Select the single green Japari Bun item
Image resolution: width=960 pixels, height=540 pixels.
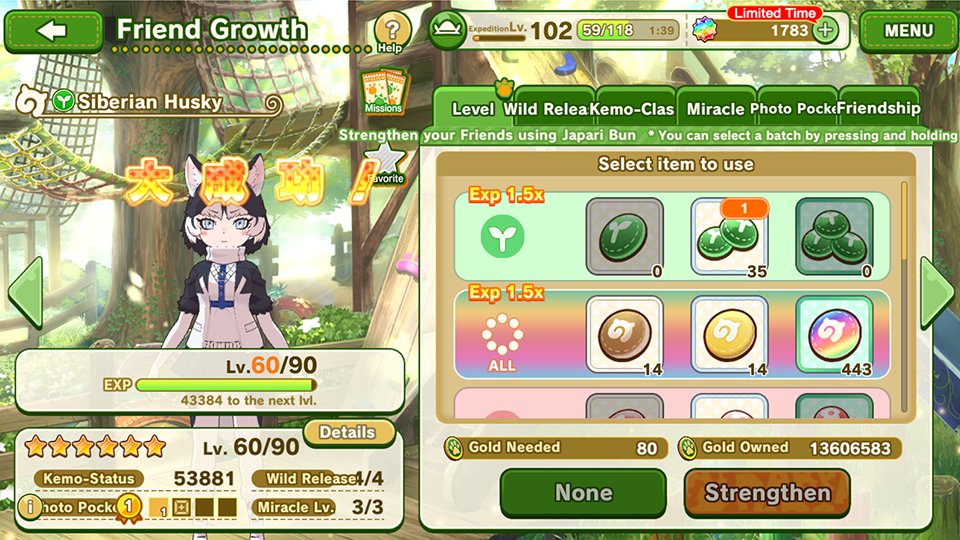click(x=624, y=237)
